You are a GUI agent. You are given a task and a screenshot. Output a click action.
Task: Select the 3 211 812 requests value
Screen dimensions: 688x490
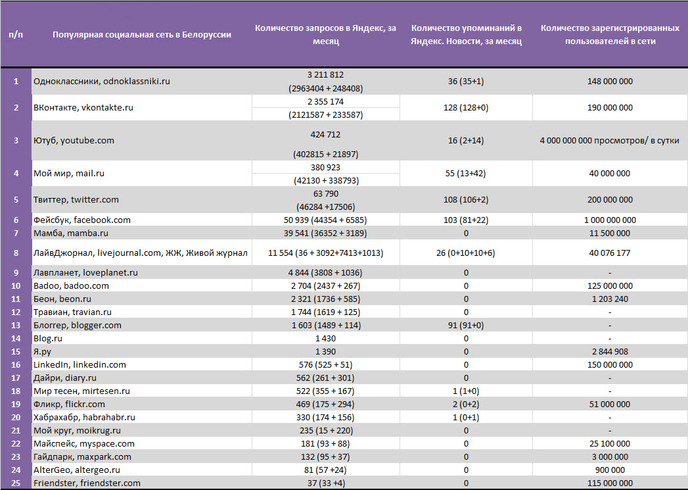(326, 75)
